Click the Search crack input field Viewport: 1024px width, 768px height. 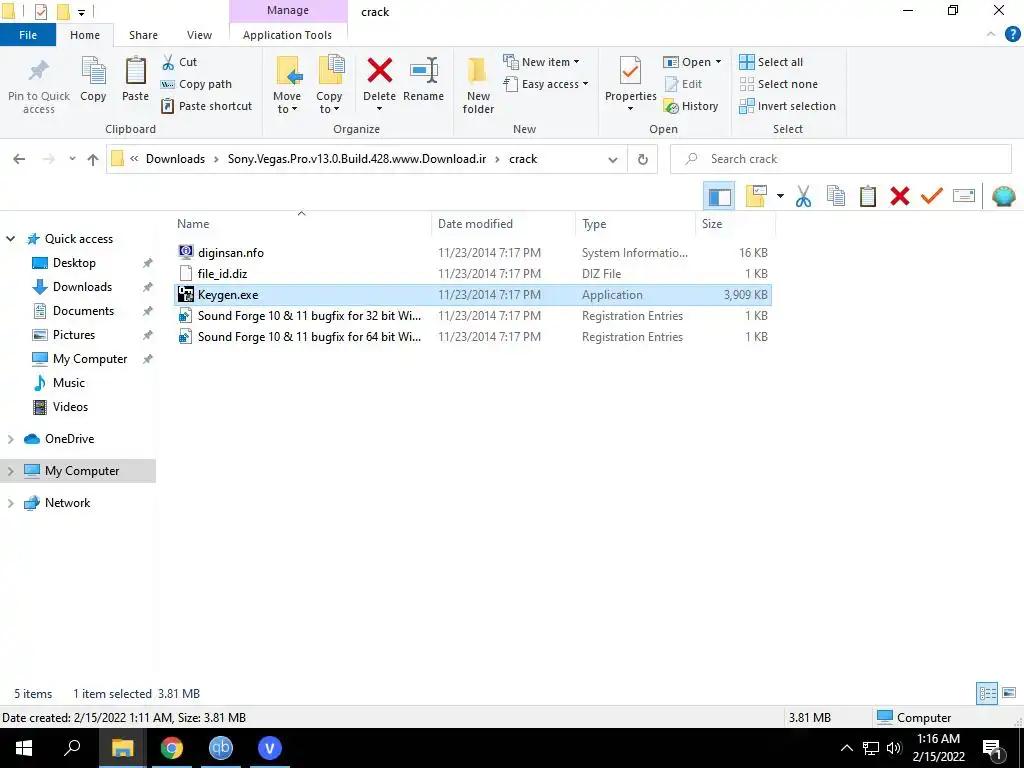pyautogui.click(x=840, y=159)
